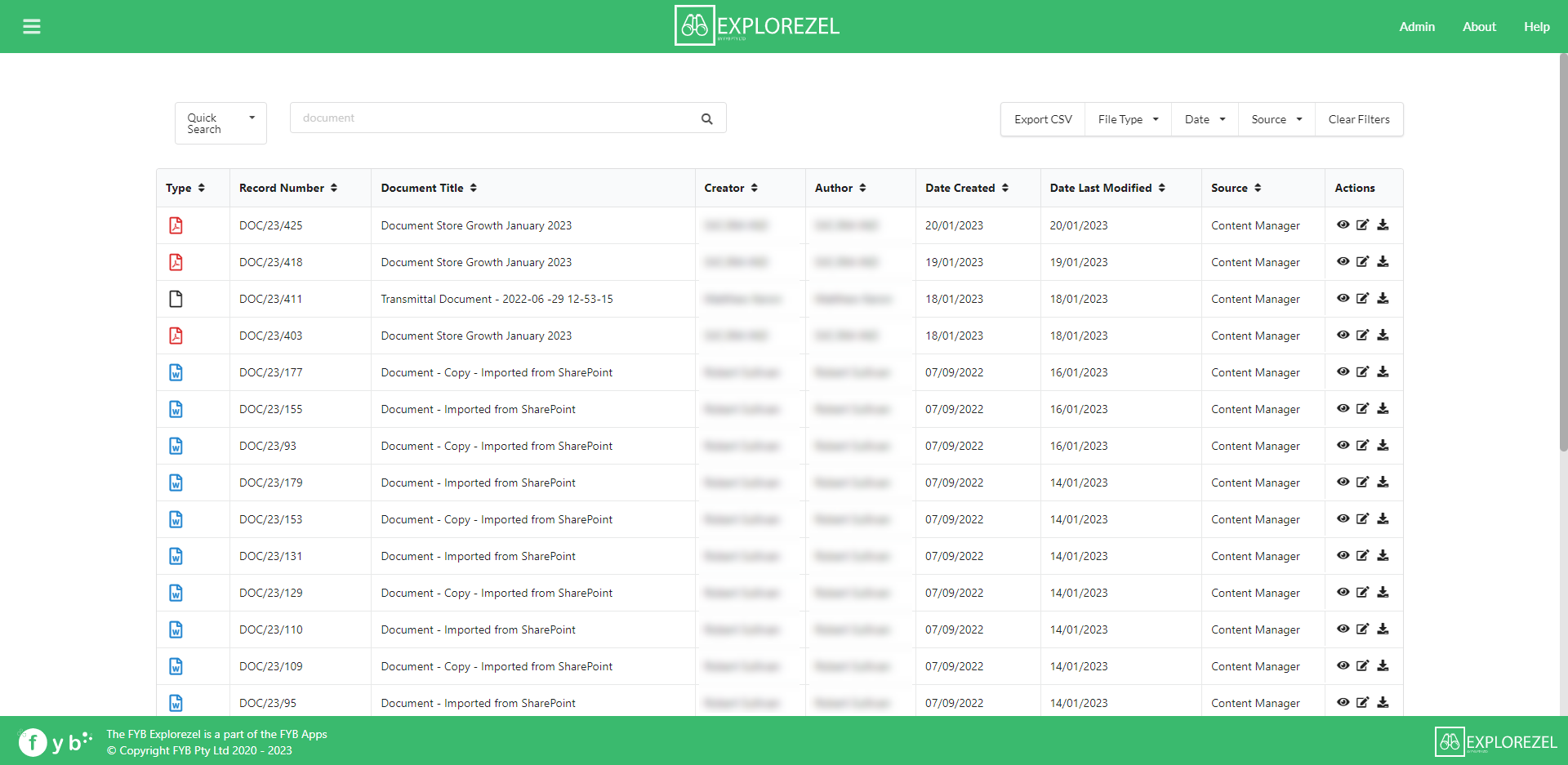Click the Export CSV button
Screen dimensions: 1568x765
1043,119
